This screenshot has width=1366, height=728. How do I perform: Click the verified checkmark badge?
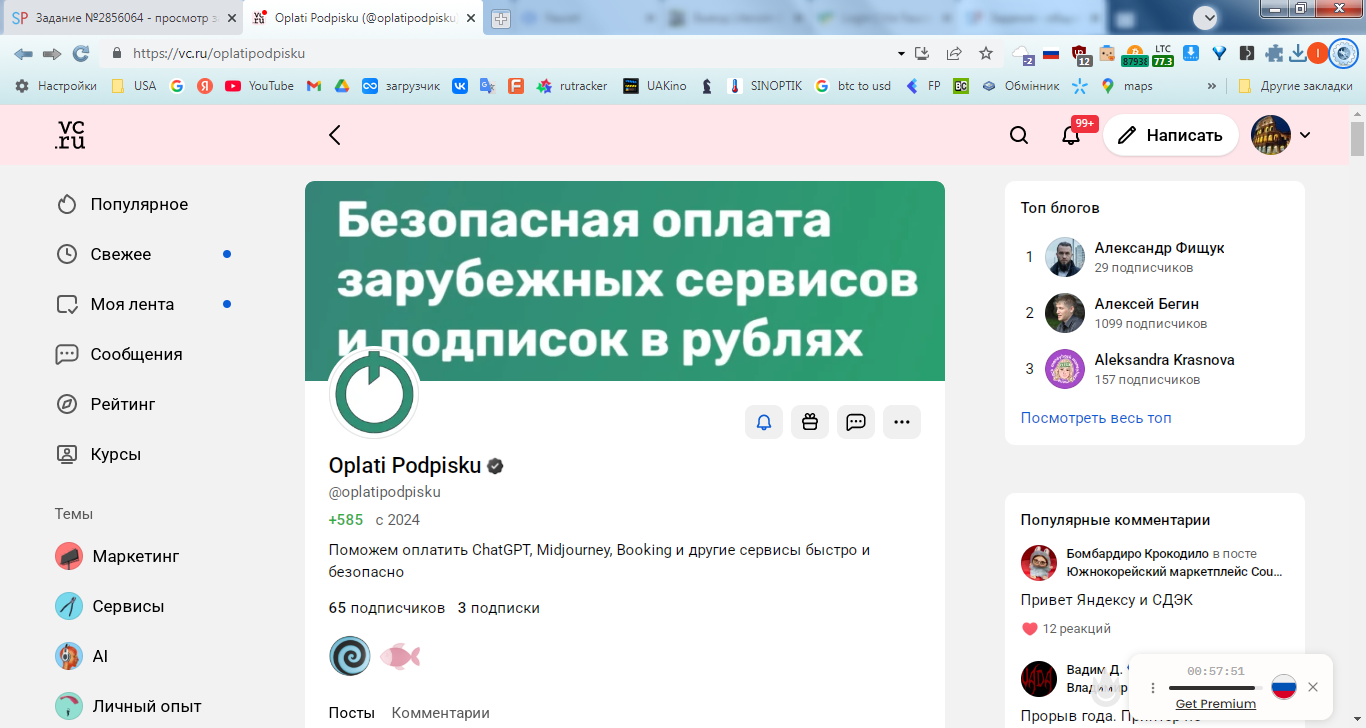pos(495,466)
